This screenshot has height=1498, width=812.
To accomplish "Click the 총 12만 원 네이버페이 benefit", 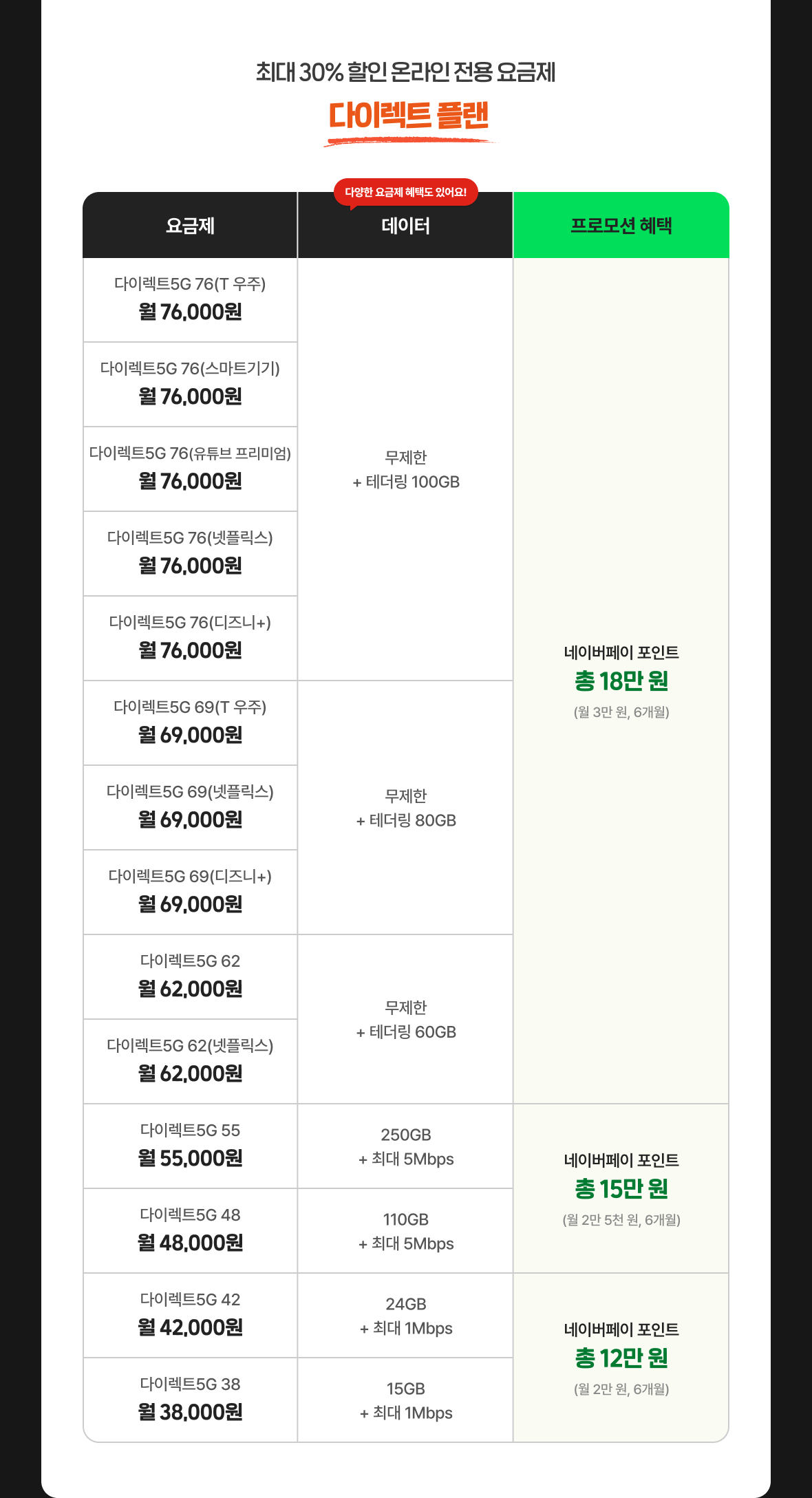I will click(x=621, y=1358).
